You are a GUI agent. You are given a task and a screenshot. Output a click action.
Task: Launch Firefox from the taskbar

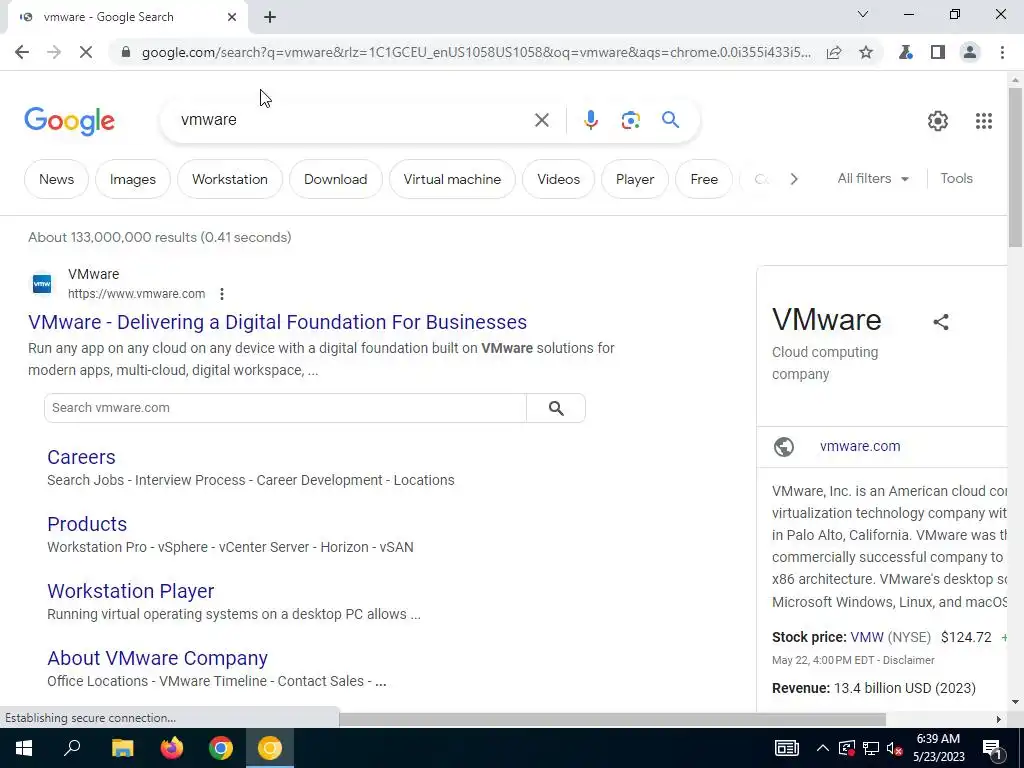pyautogui.click(x=172, y=748)
